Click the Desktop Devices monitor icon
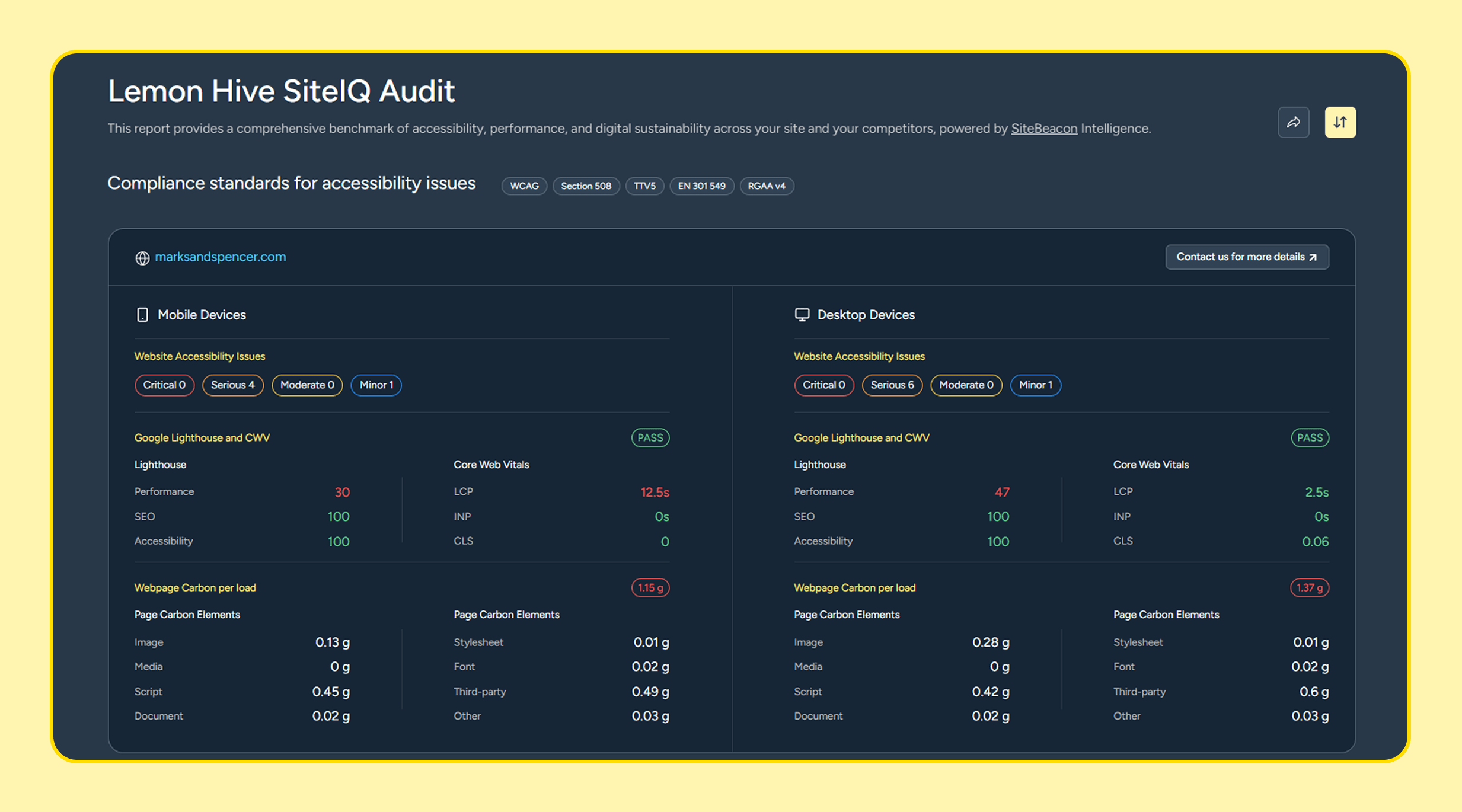 802,315
